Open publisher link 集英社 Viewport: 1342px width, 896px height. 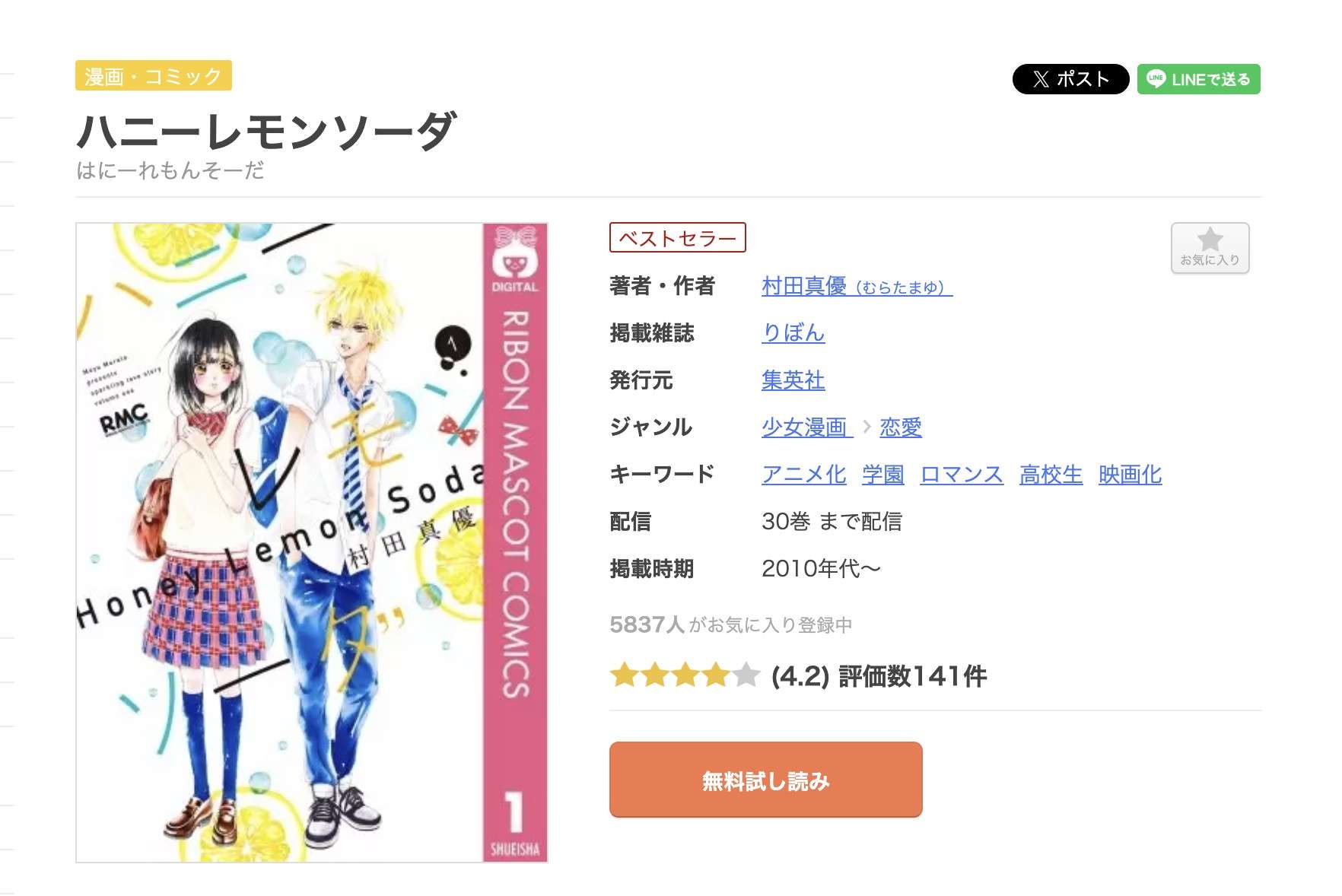[793, 380]
